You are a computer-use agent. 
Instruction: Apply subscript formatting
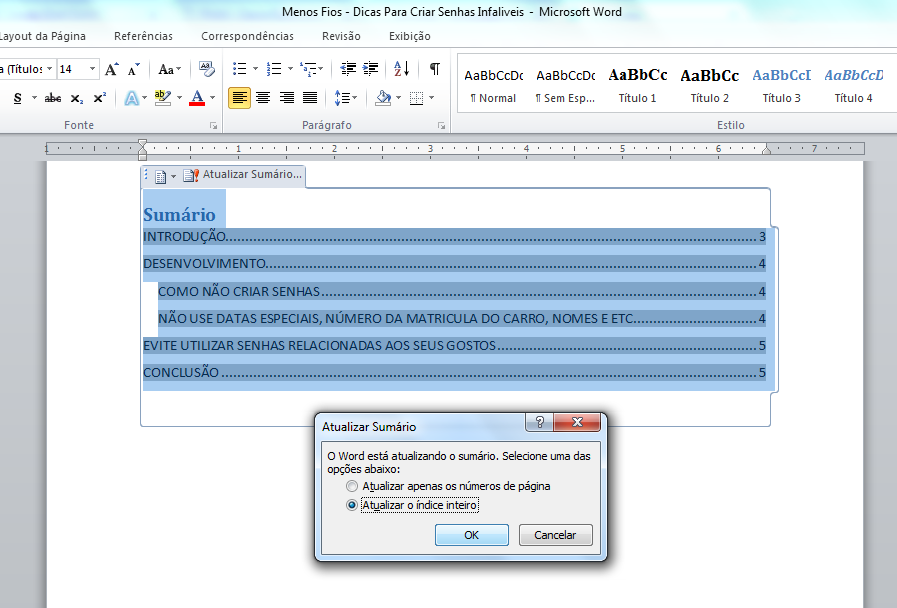point(76,98)
